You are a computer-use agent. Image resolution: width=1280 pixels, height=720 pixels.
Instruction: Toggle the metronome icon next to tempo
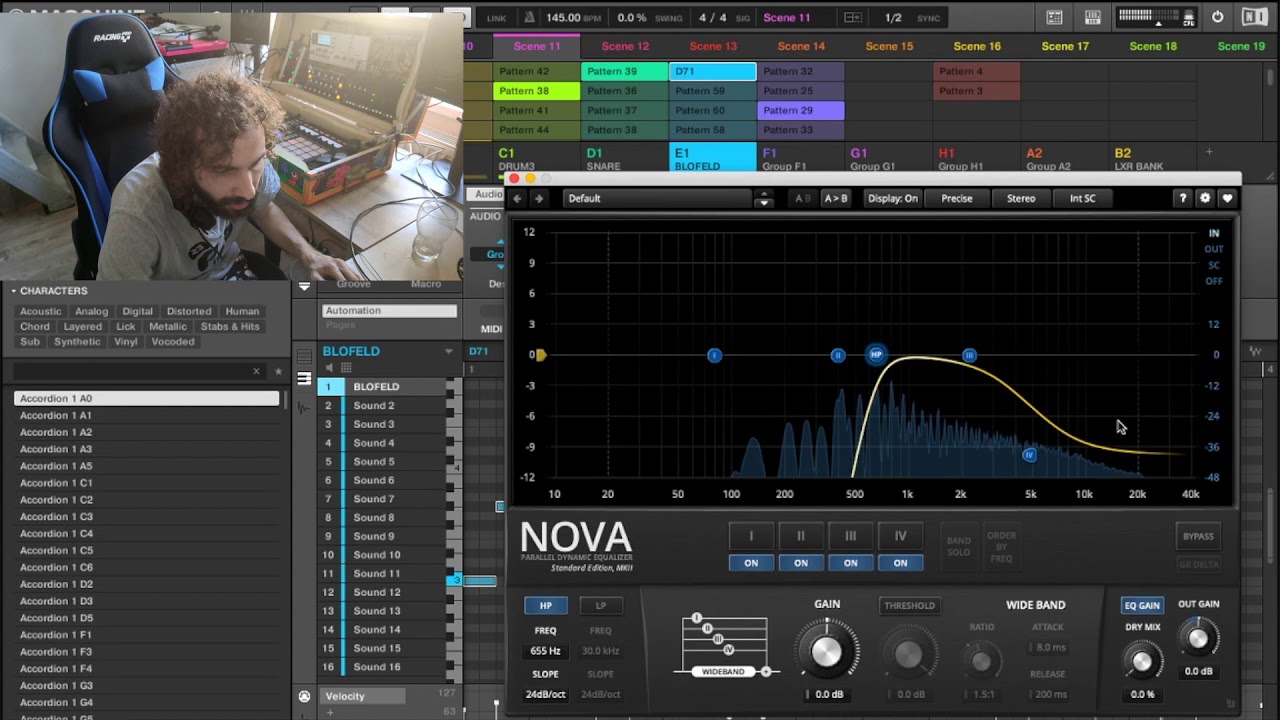point(530,17)
